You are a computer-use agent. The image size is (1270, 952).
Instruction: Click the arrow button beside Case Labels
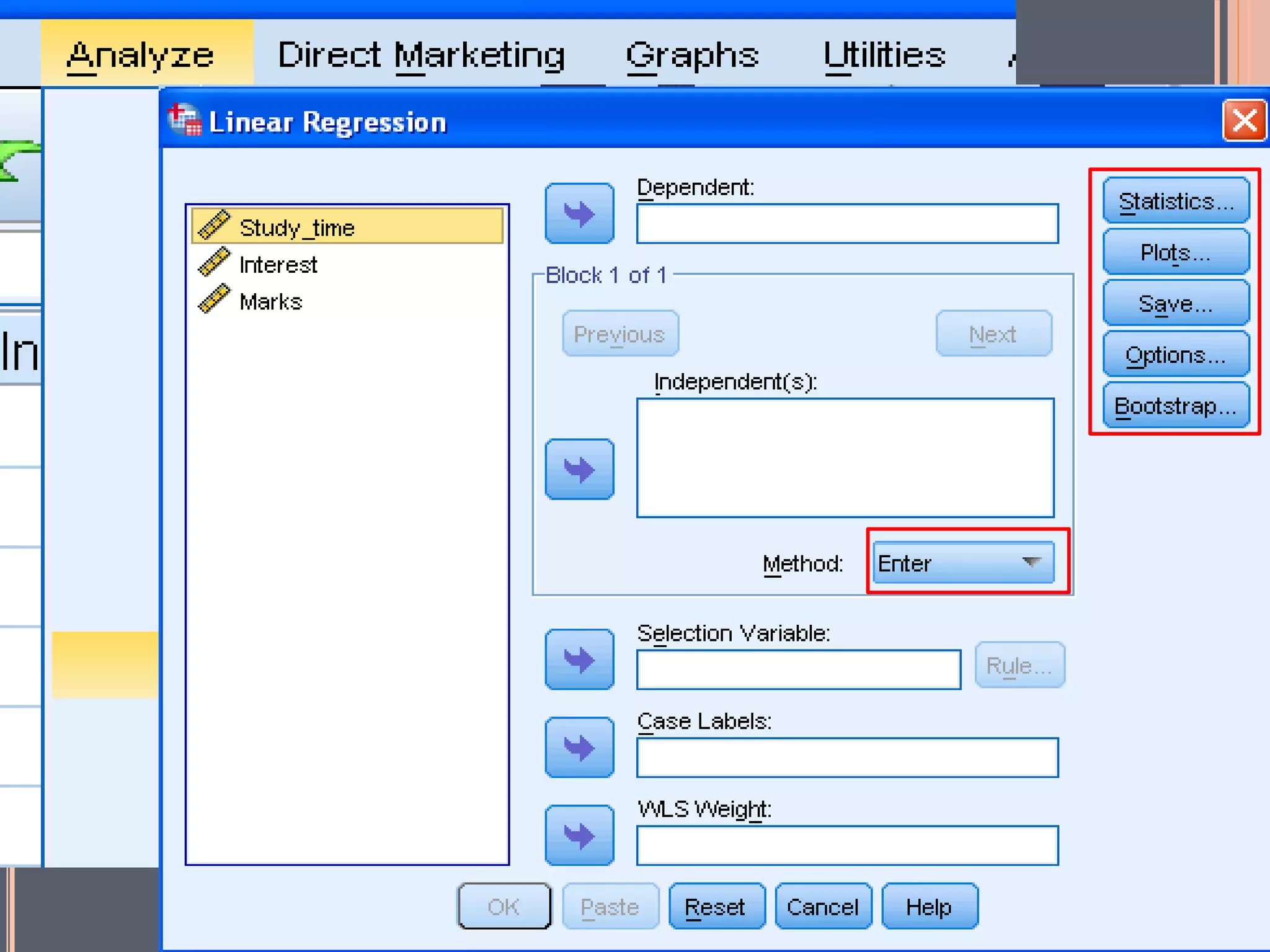579,747
